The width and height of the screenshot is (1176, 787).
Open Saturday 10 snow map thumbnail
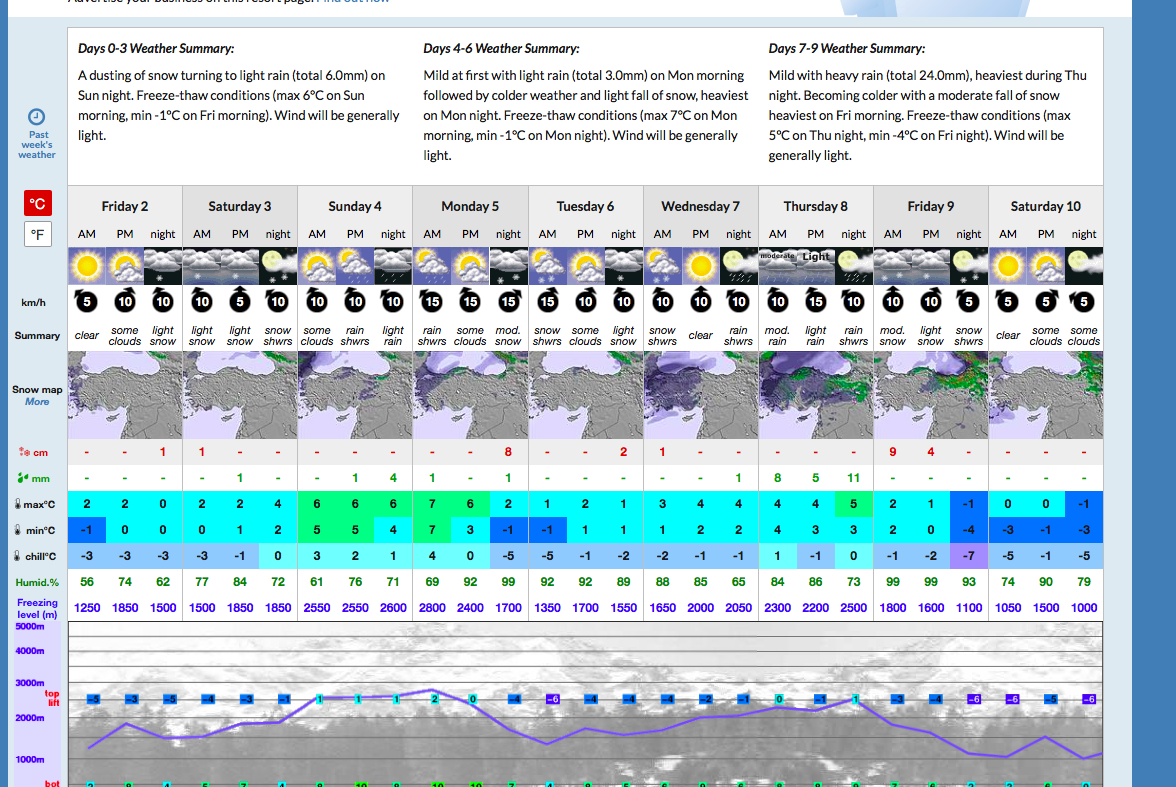click(x=1046, y=395)
